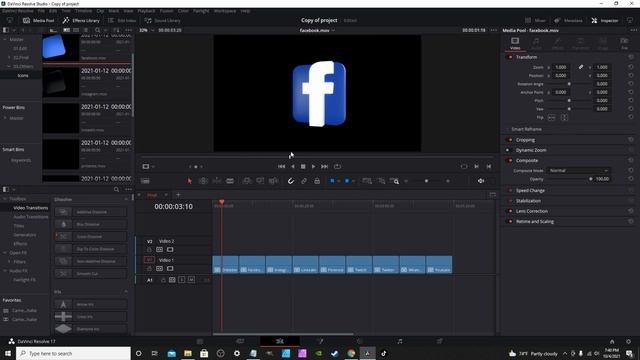Toggle timeline Snapping magnet icon
Image resolution: width=640 pixels, height=360 pixels.
(x=291, y=181)
